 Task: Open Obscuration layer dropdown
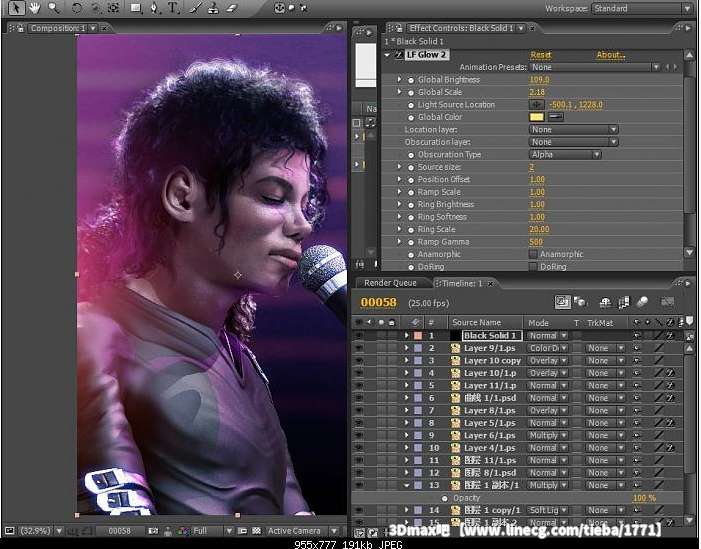pyautogui.click(x=574, y=142)
